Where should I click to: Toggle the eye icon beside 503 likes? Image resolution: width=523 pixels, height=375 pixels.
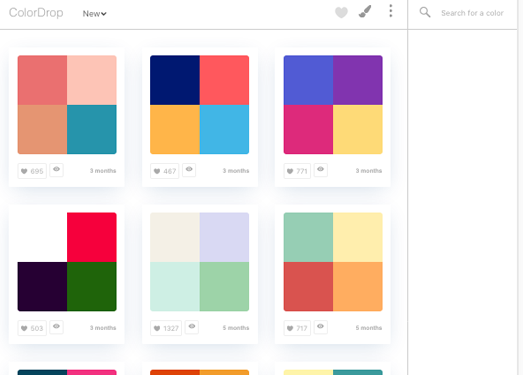click(56, 327)
